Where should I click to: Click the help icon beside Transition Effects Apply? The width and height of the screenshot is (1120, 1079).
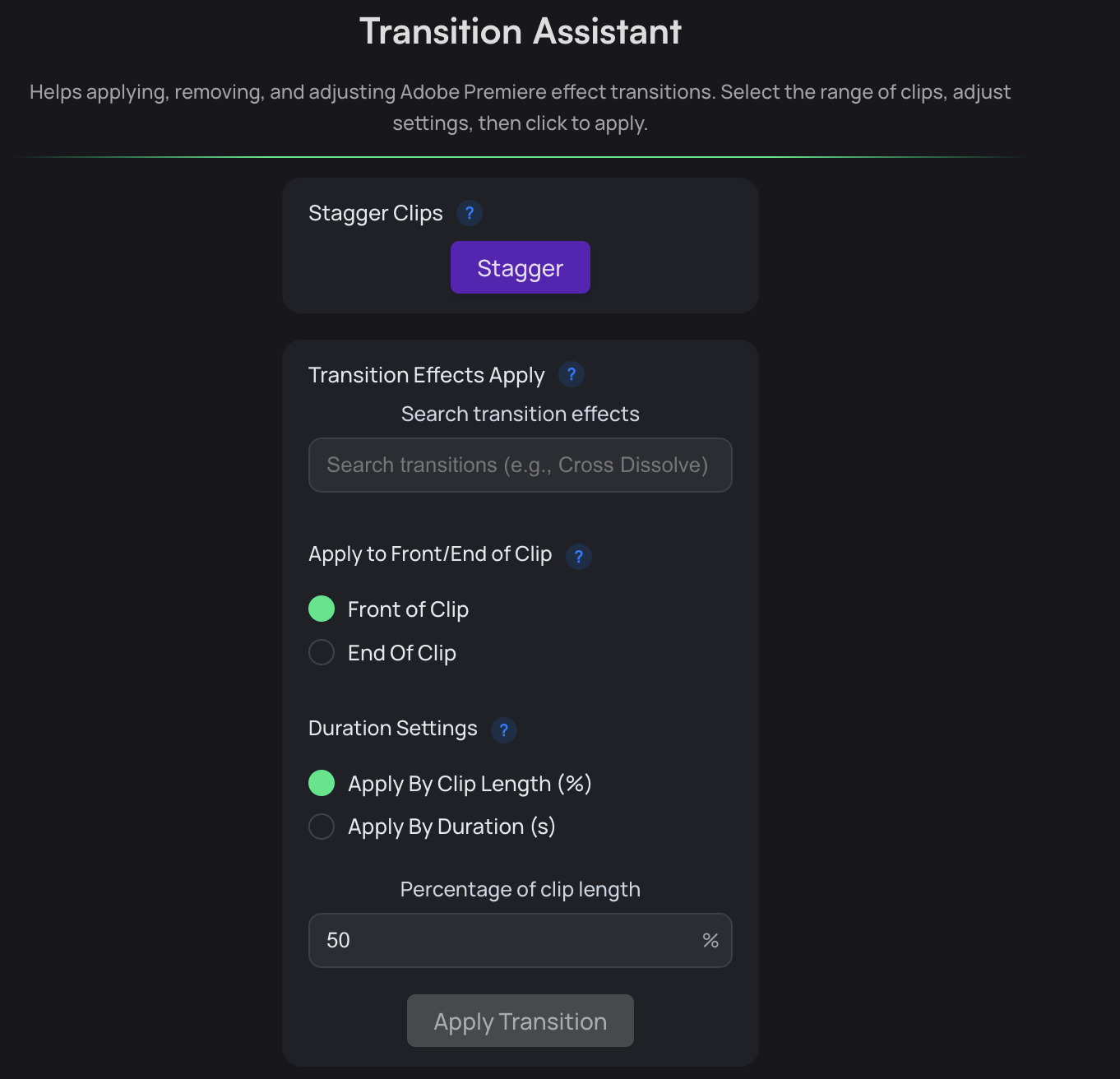[x=572, y=374]
